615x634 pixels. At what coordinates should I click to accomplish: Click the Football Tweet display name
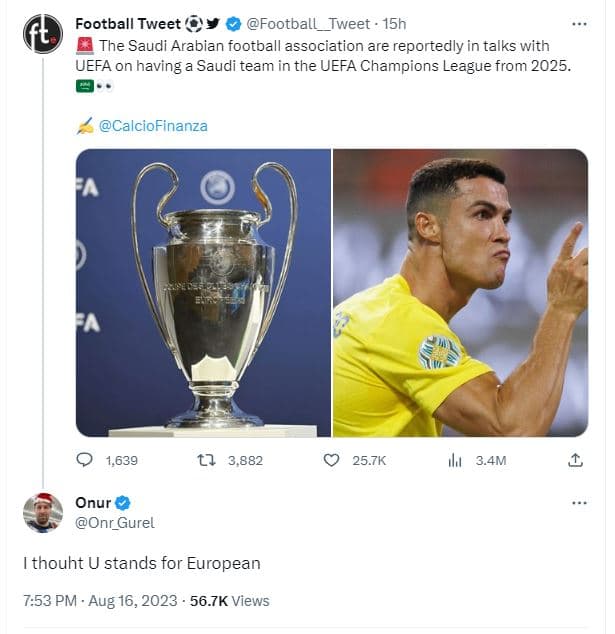point(126,24)
